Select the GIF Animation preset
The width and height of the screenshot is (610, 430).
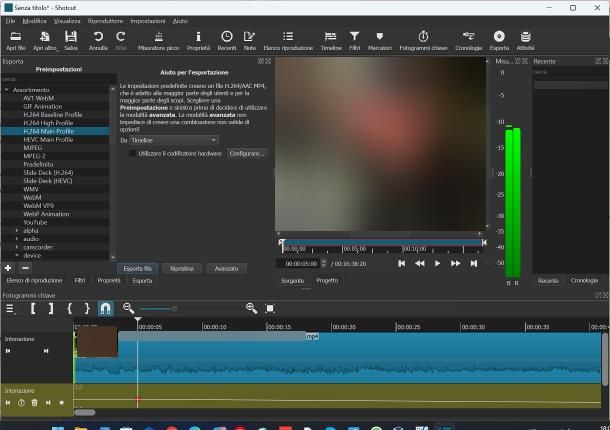(42, 106)
